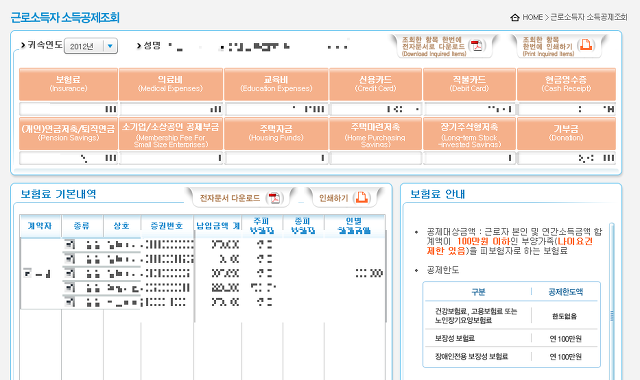Click the 보험료 안내 section heading
This screenshot has width=640, height=380.
[x=437, y=194]
